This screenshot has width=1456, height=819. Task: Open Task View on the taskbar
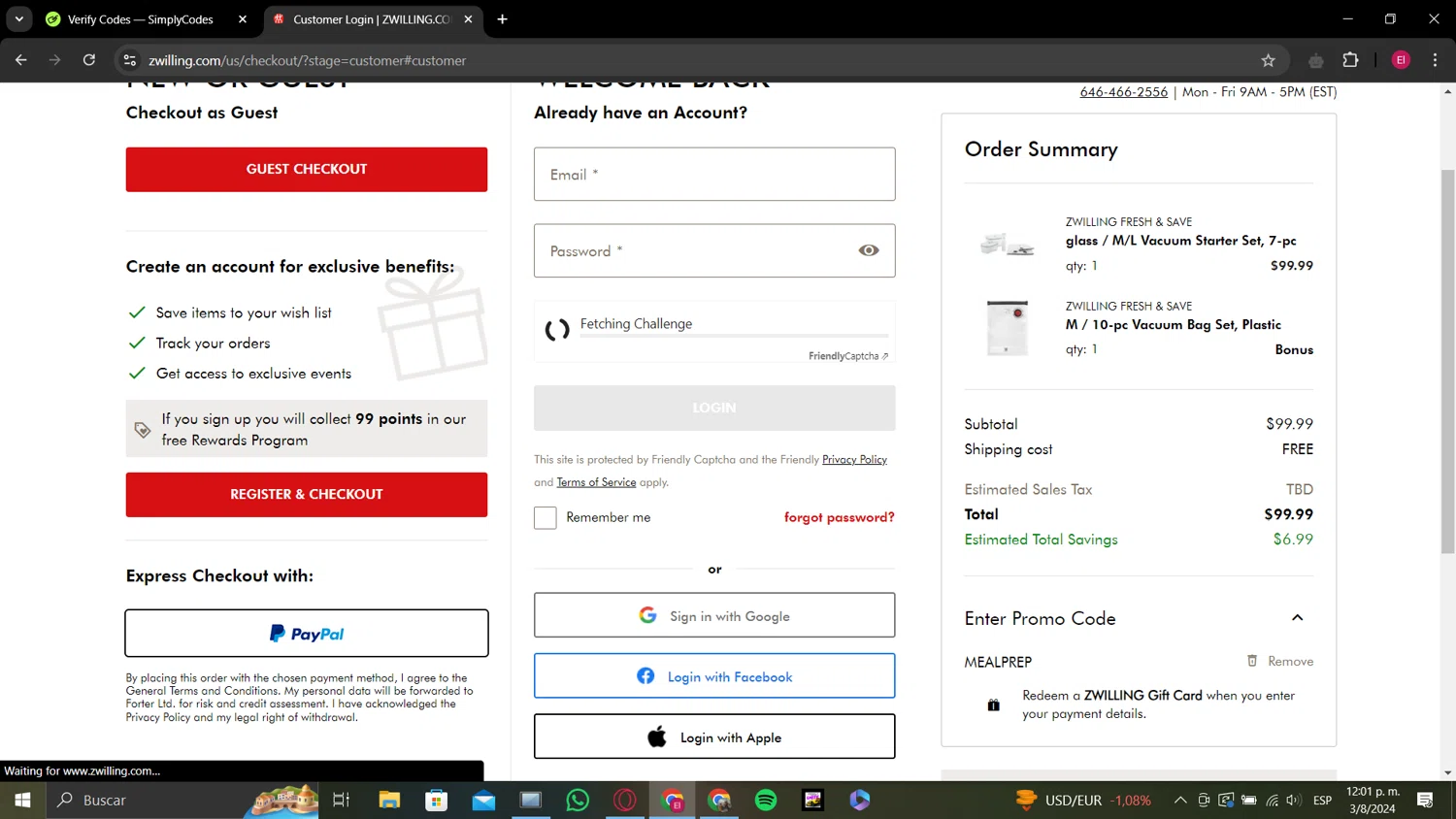[341, 801]
